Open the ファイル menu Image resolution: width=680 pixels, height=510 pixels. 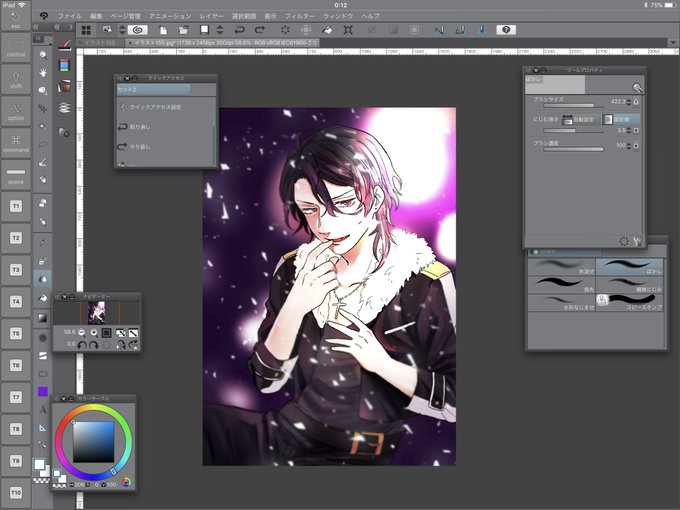(69, 16)
